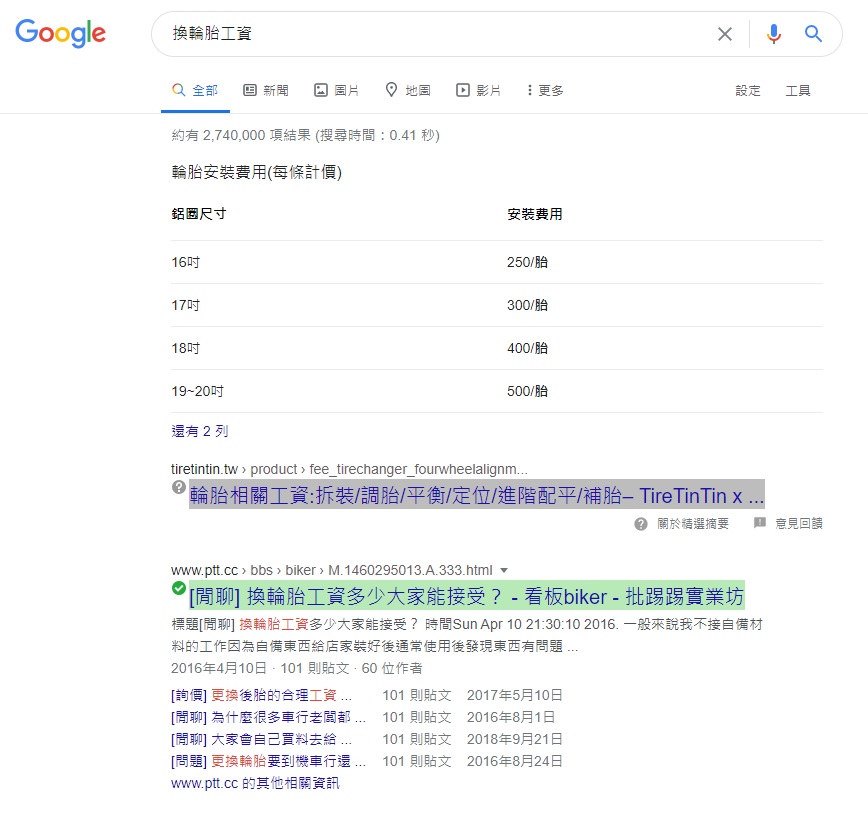Click the feedback flag icon beside 意見回饋
Image resolution: width=868 pixels, height=814 pixels.
(760, 523)
